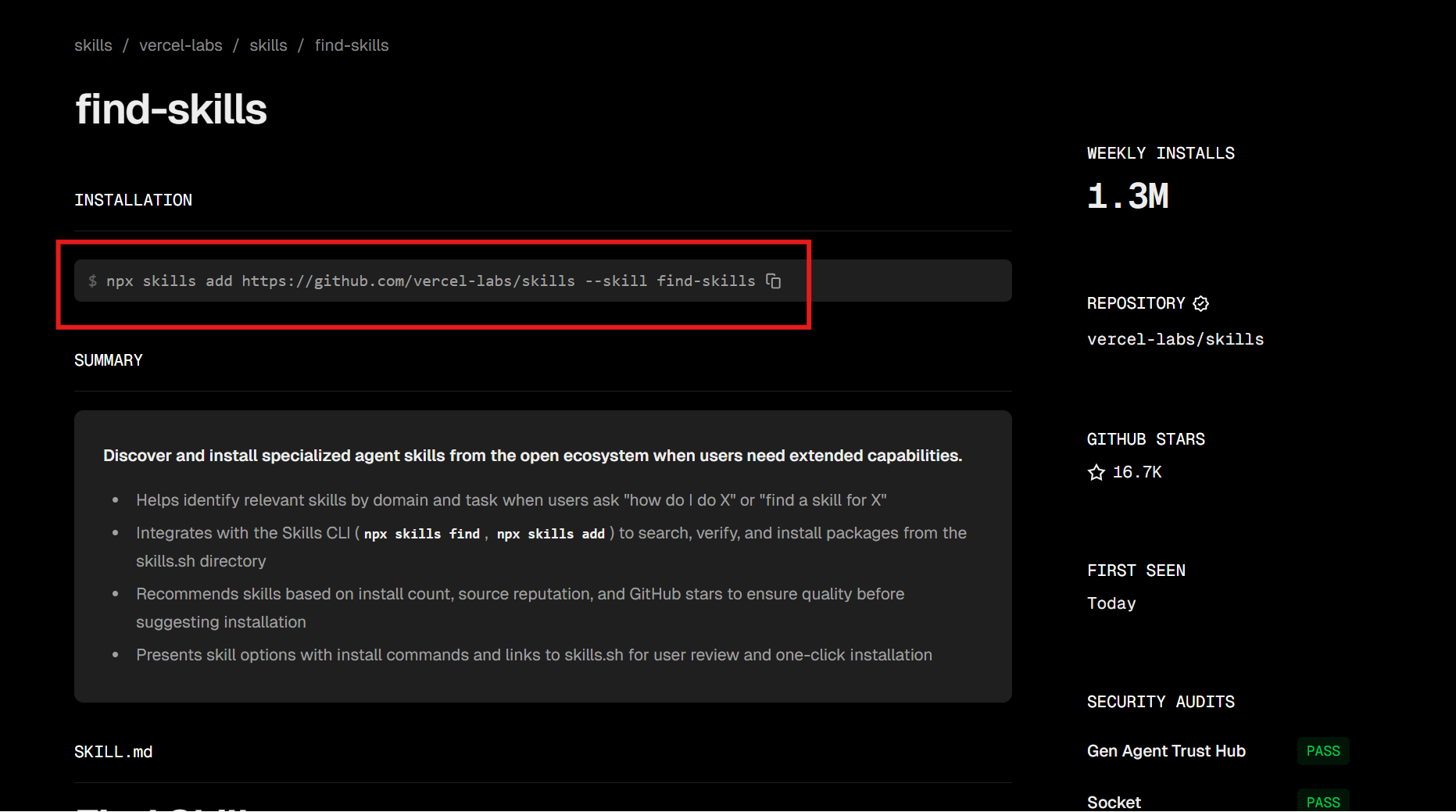Select the INSTALLATION section heading
1456x812 pixels.
click(x=133, y=200)
